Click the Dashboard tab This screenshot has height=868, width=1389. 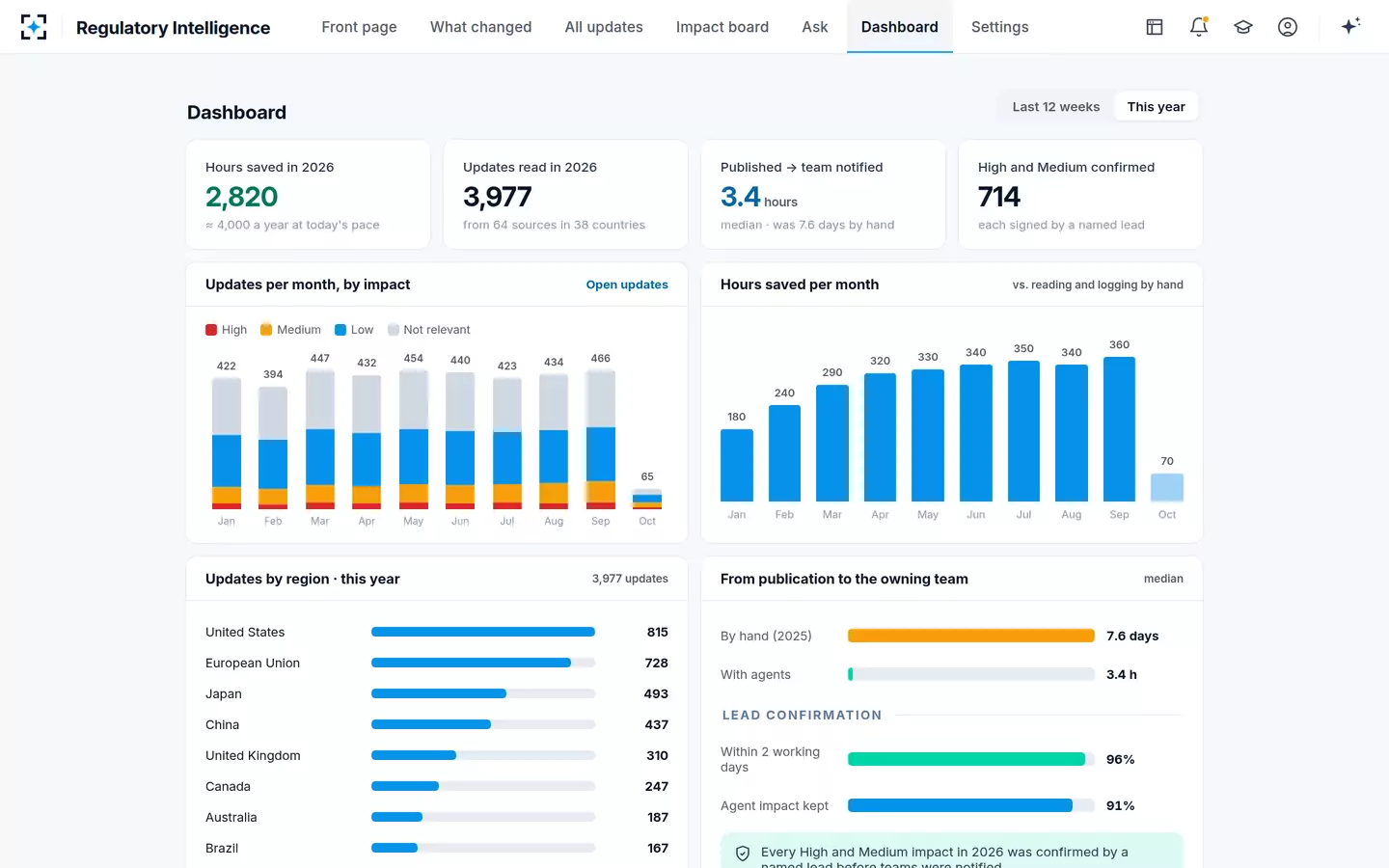tap(900, 27)
